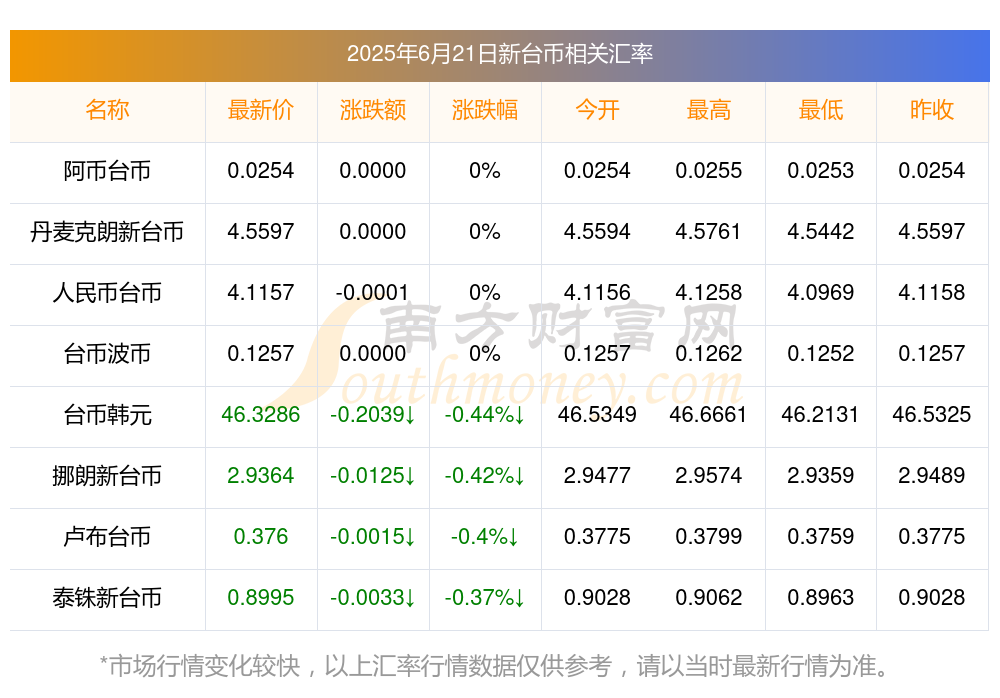1000x698 pixels.
Task: Click the opening value 2.9477
Action: [x=597, y=476]
